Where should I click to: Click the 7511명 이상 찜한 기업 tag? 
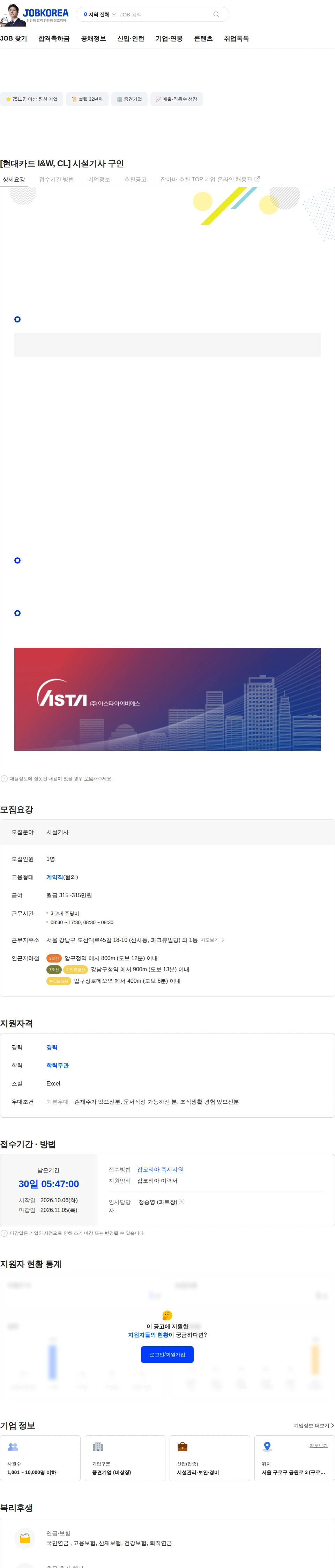(32, 99)
